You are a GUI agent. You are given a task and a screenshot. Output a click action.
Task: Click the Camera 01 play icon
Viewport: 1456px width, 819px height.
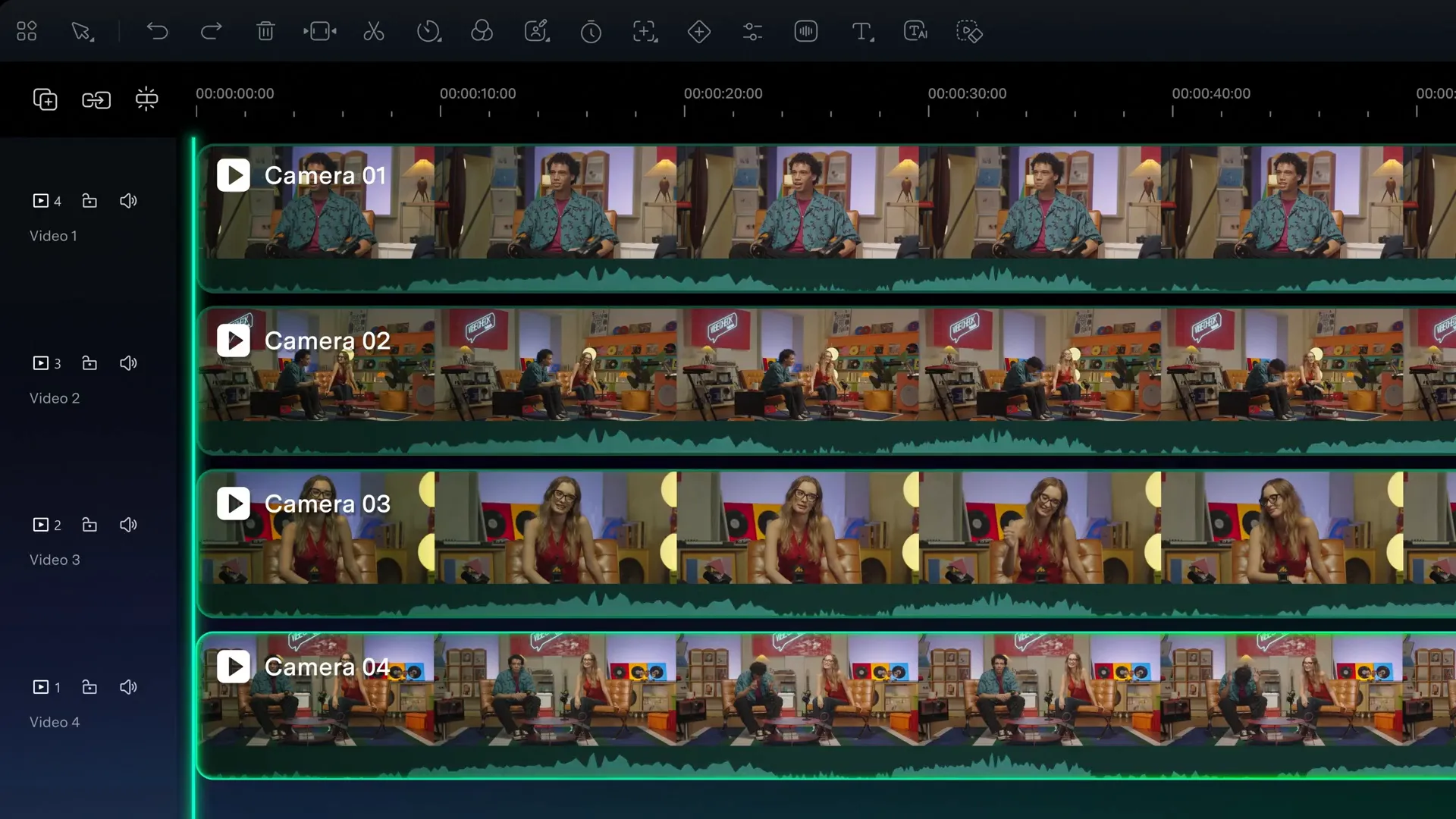point(234,175)
